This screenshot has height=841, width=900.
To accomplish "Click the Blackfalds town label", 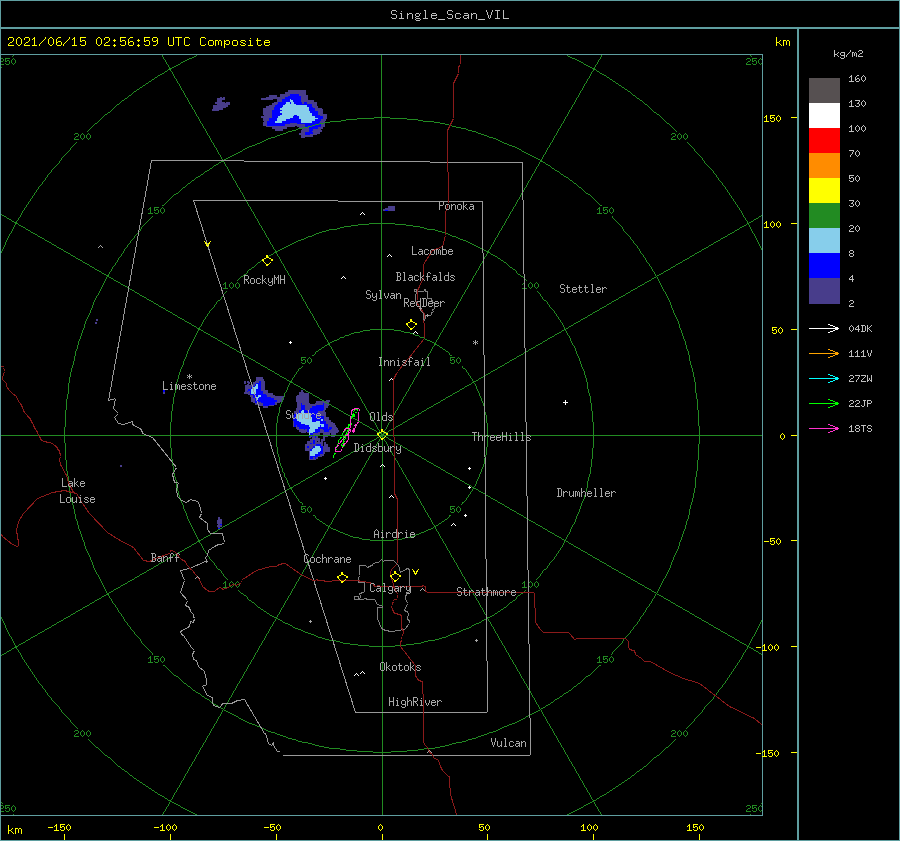I will (x=425, y=277).
